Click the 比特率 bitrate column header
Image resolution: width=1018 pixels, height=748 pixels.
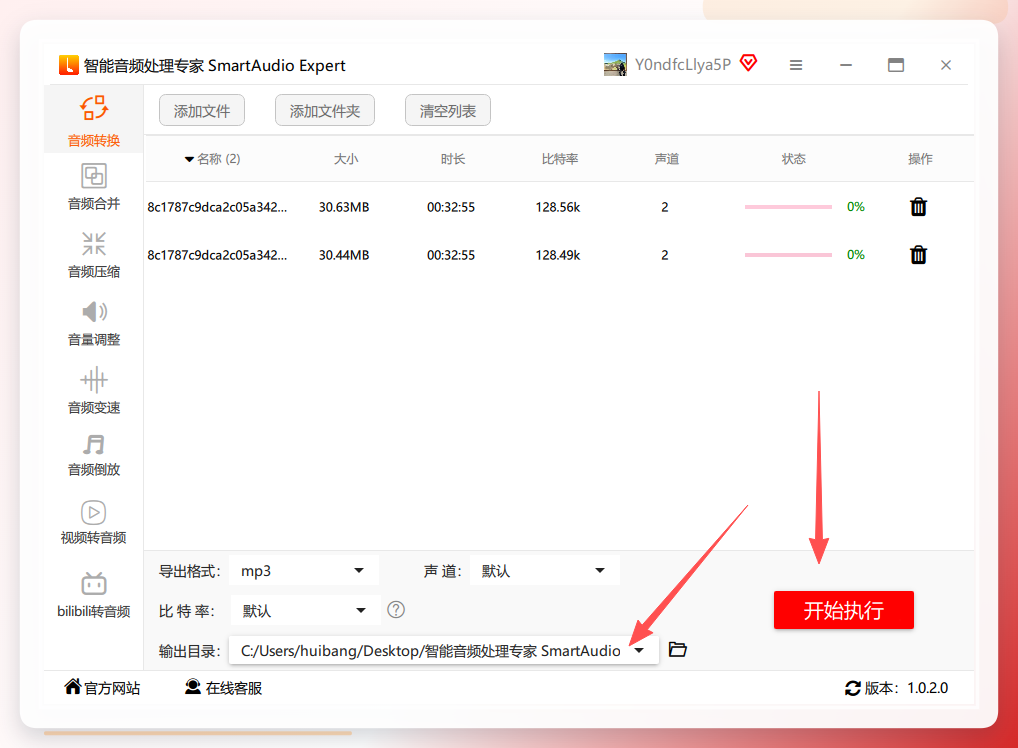(560, 159)
